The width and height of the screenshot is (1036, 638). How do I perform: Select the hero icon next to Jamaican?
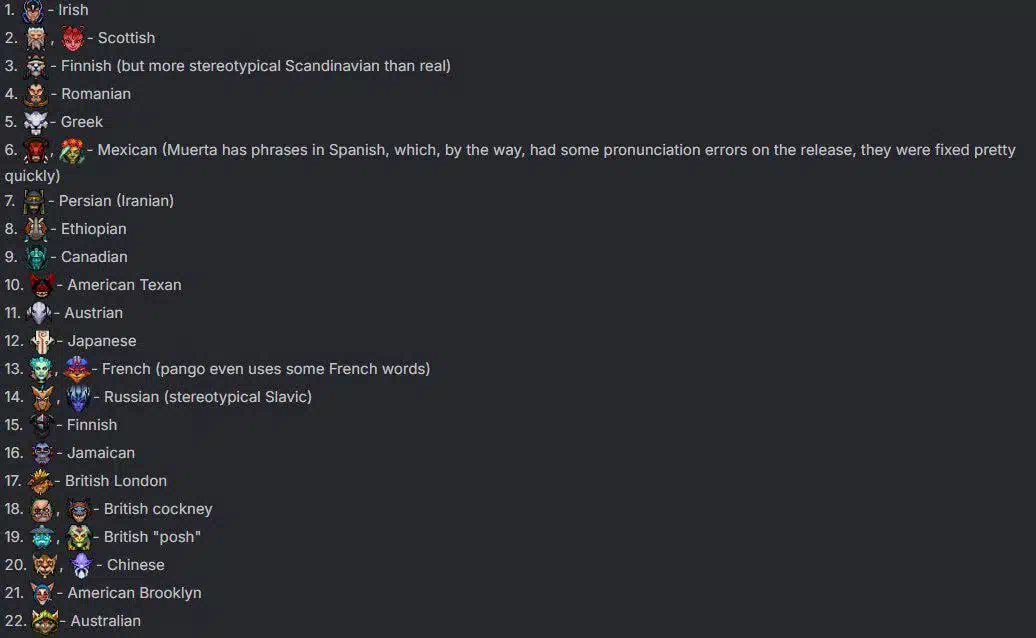tap(42, 453)
